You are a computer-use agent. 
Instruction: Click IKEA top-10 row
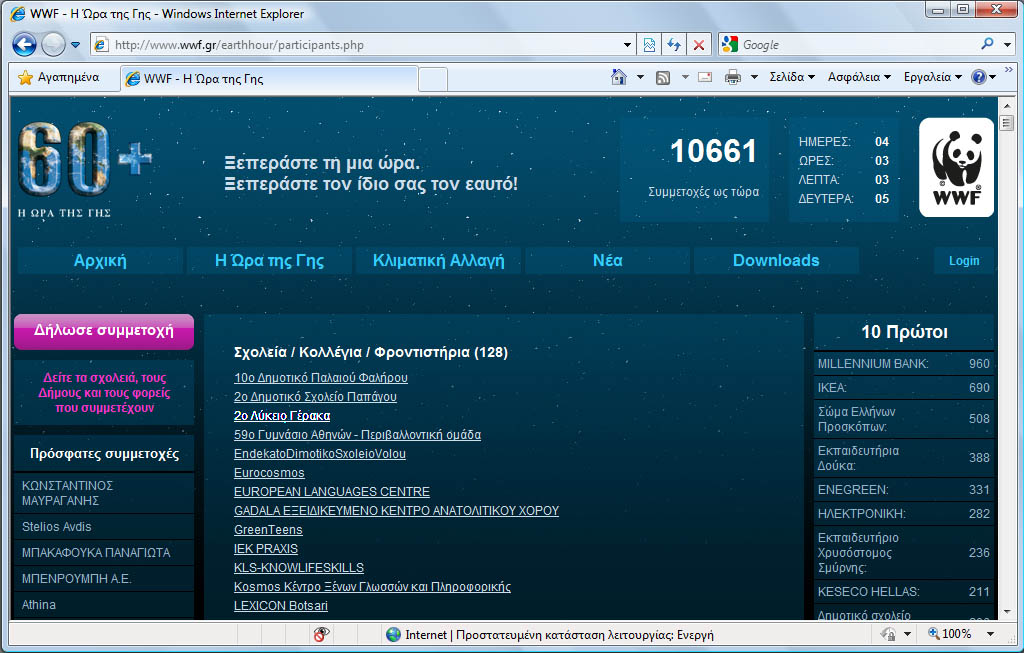pos(904,388)
